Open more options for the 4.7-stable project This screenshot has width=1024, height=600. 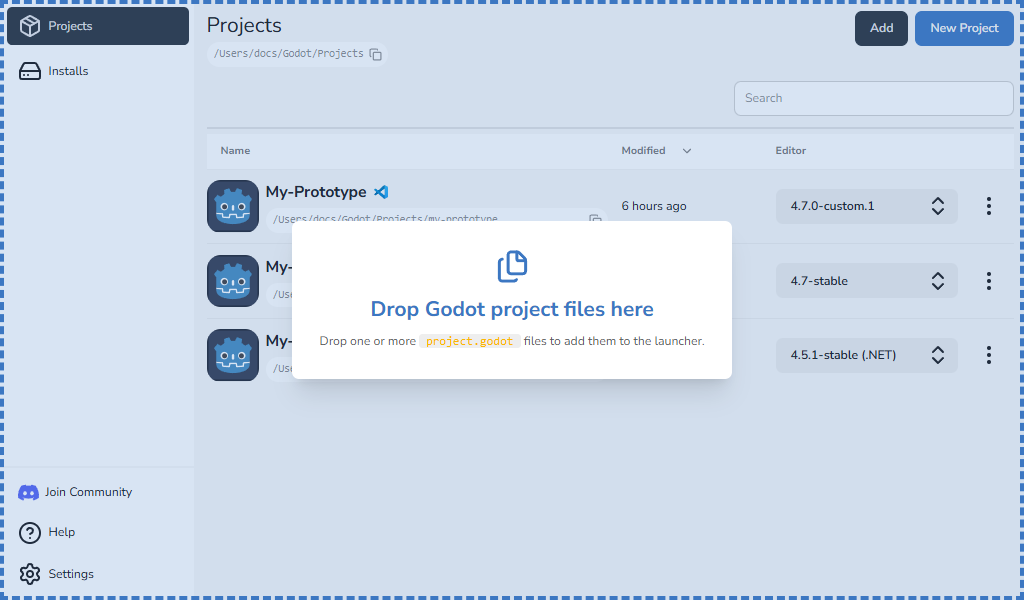coord(989,281)
